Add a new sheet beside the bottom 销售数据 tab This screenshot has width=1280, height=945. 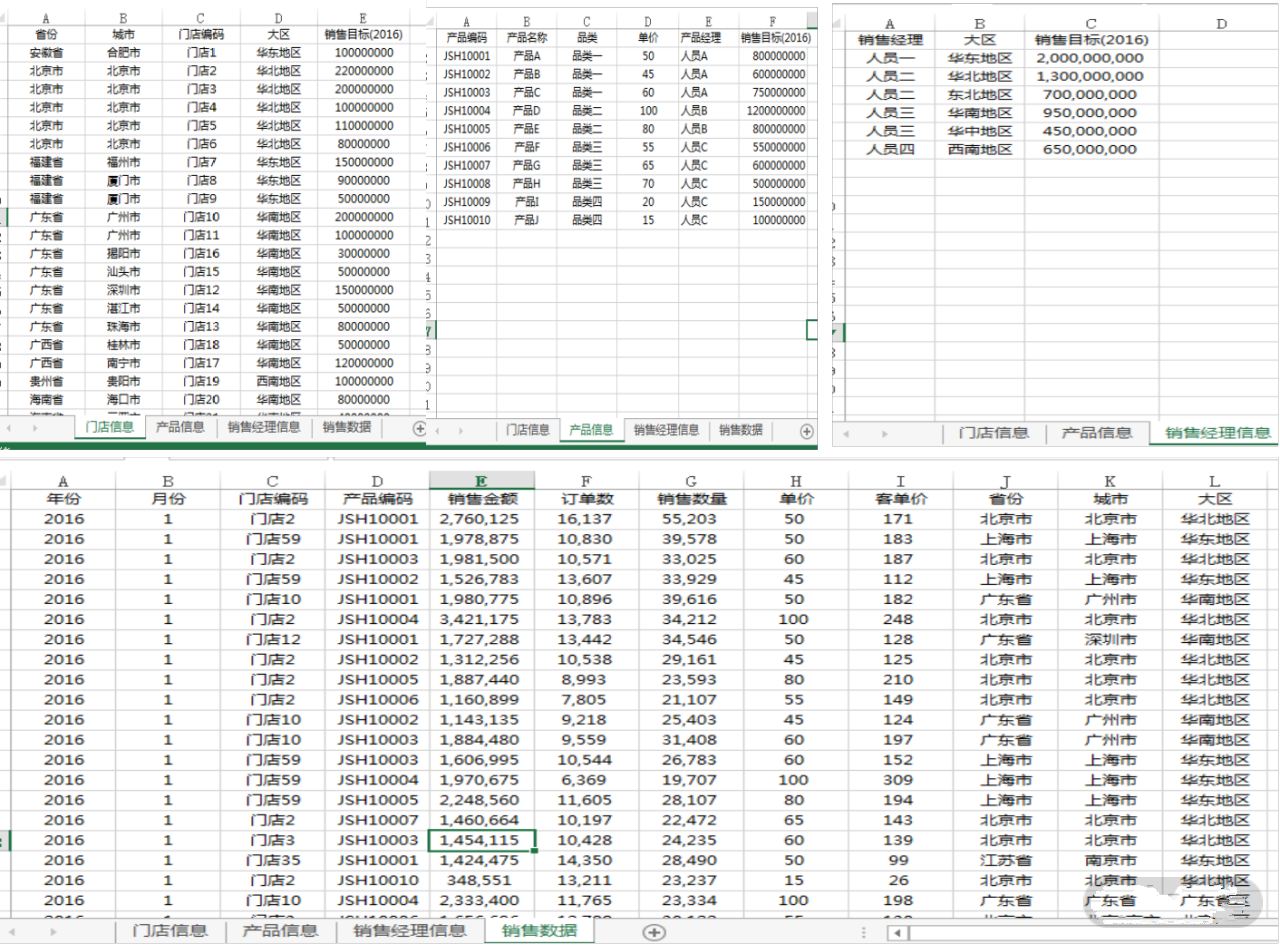click(x=654, y=931)
